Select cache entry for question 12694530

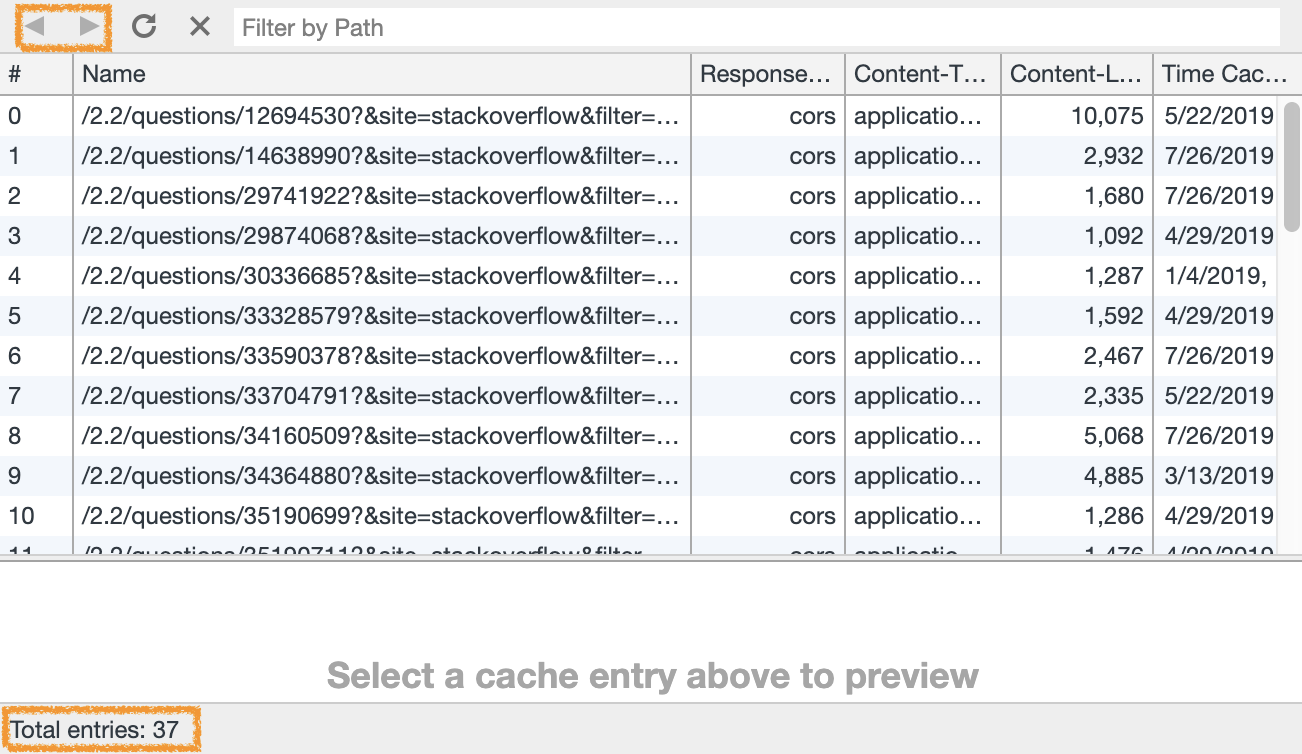380,116
